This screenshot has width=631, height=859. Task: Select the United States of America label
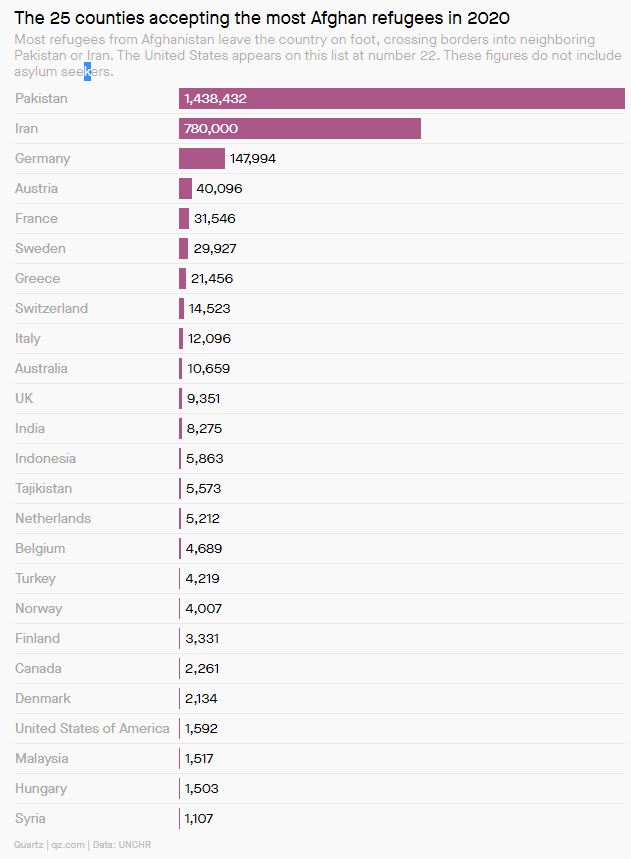click(93, 728)
